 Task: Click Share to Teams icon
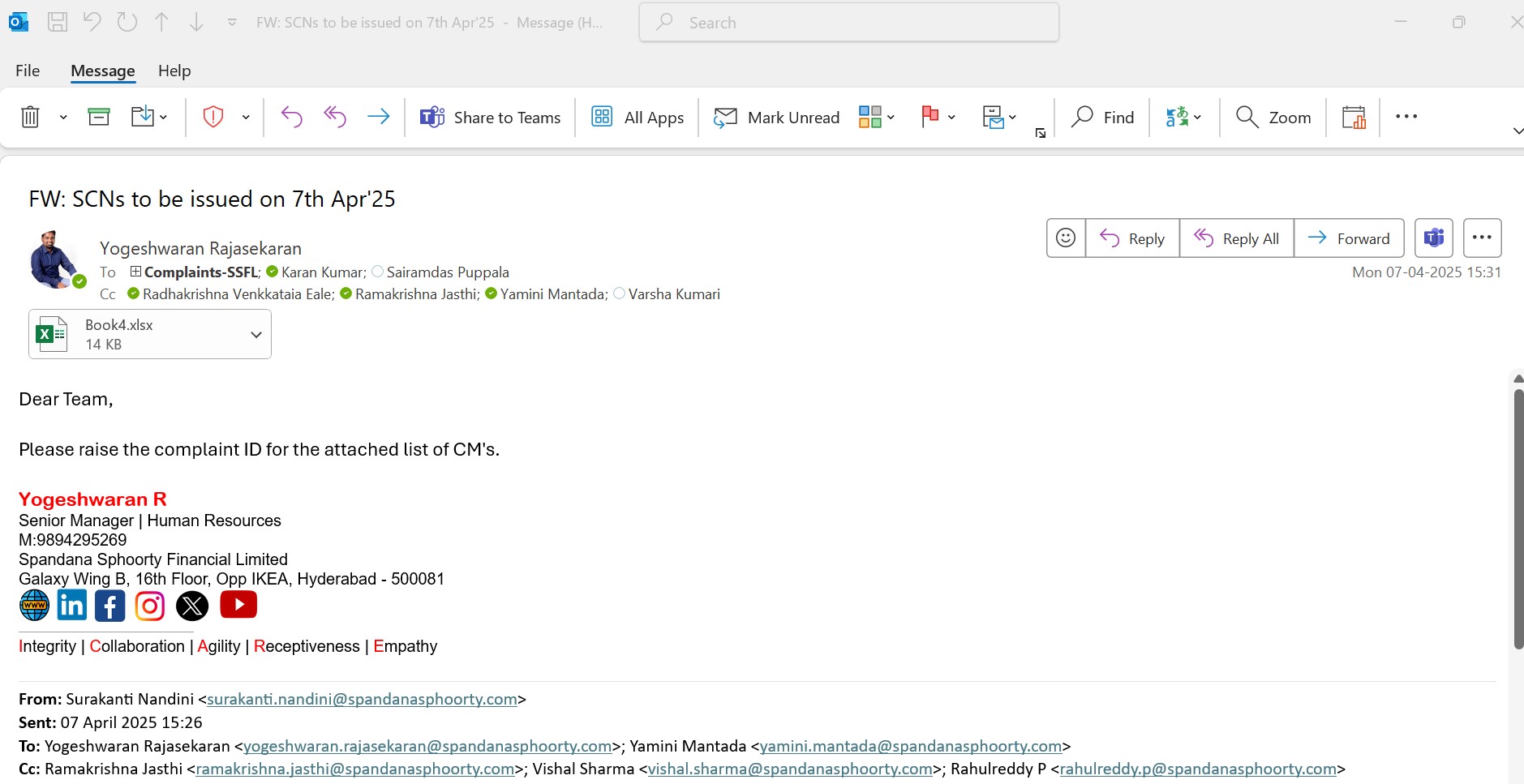[x=431, y=118]
